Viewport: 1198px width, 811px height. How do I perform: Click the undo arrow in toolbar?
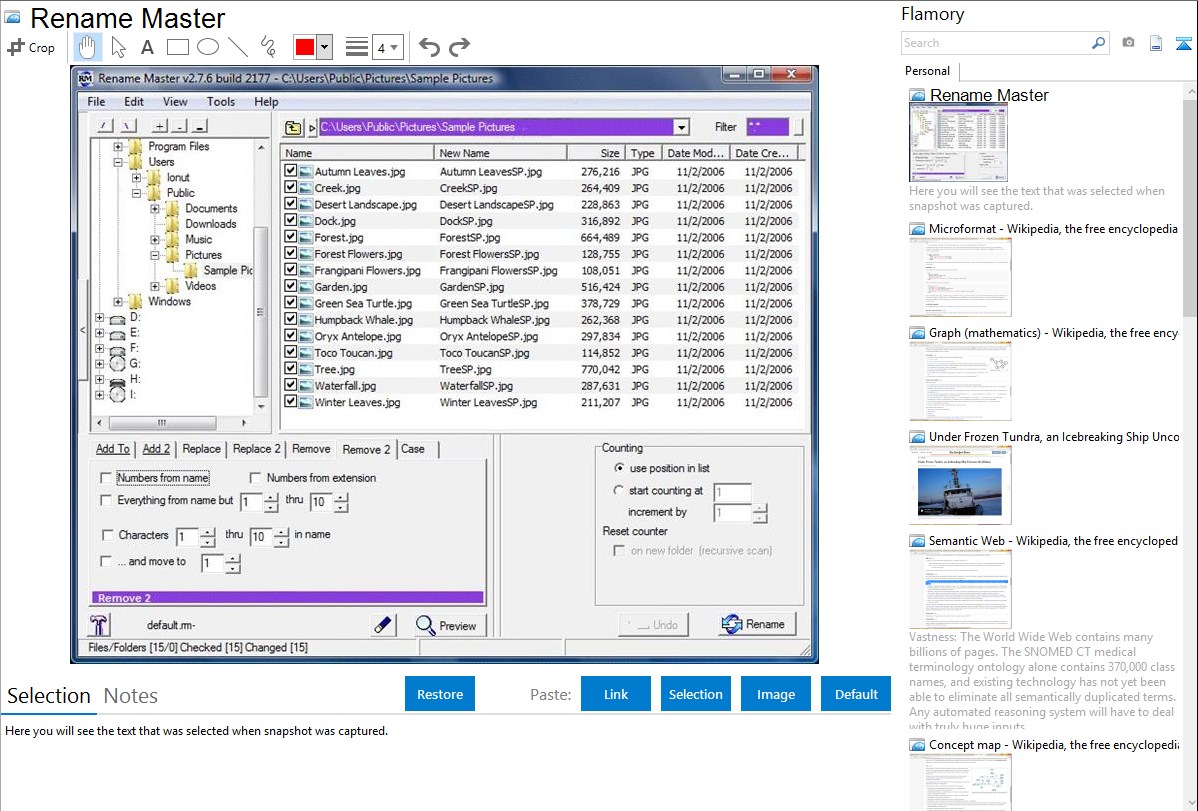(x=429, y=47)
